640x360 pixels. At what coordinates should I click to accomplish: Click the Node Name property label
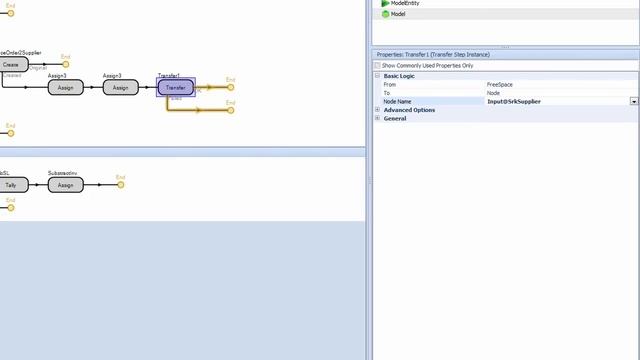[397, 101]
